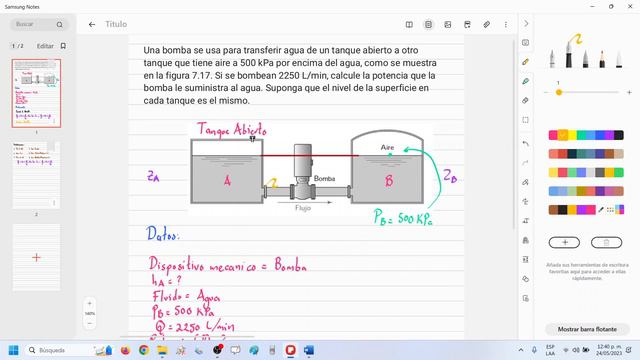
Task: Open the eyedropper color picker
Action: coord(600,210)
